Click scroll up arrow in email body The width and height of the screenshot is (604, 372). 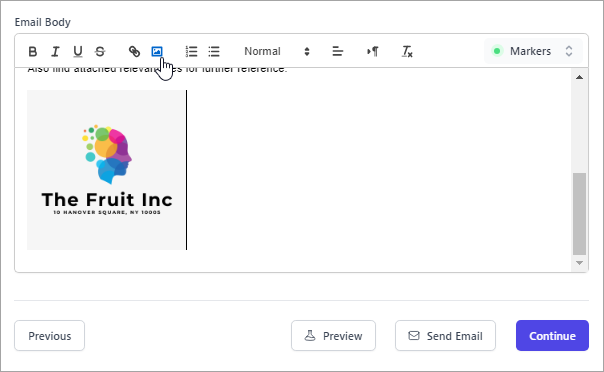point(579,77)
